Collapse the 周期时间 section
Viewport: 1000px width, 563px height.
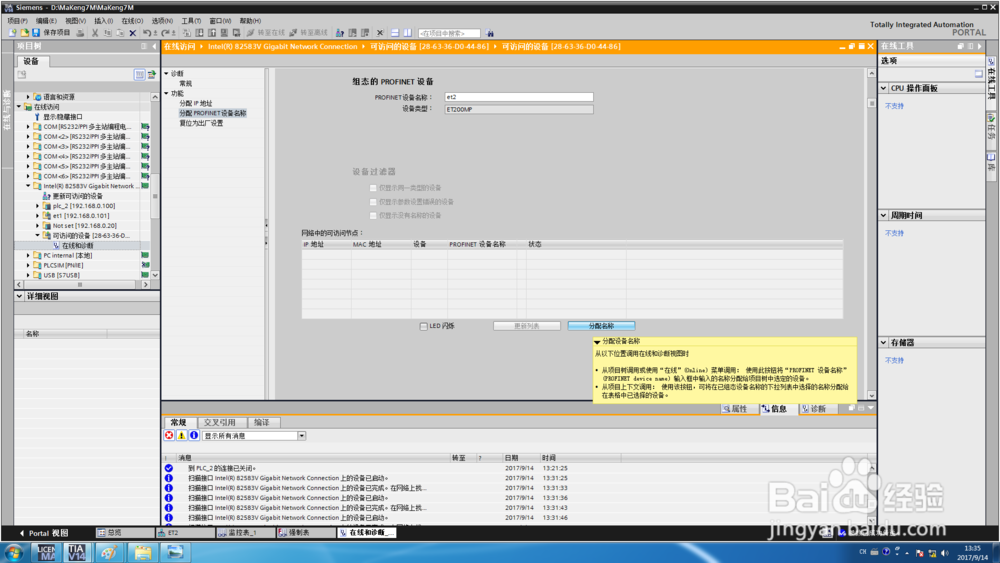click(x=884, y=216)
